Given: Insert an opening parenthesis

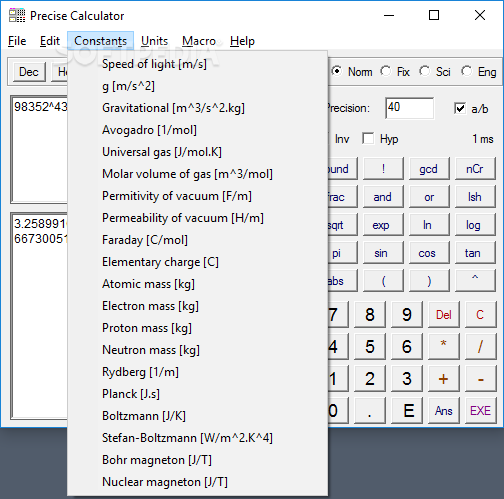Looking at the screenshot, I should coord(383,281).
